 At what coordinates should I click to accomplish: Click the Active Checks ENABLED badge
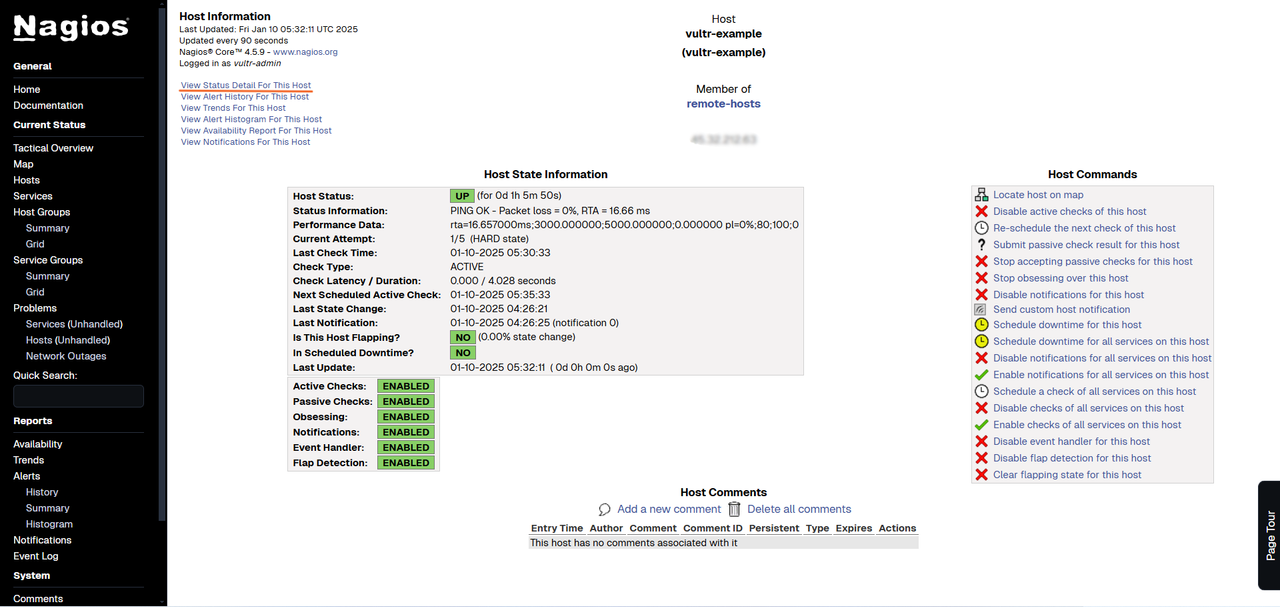(406, 386)
